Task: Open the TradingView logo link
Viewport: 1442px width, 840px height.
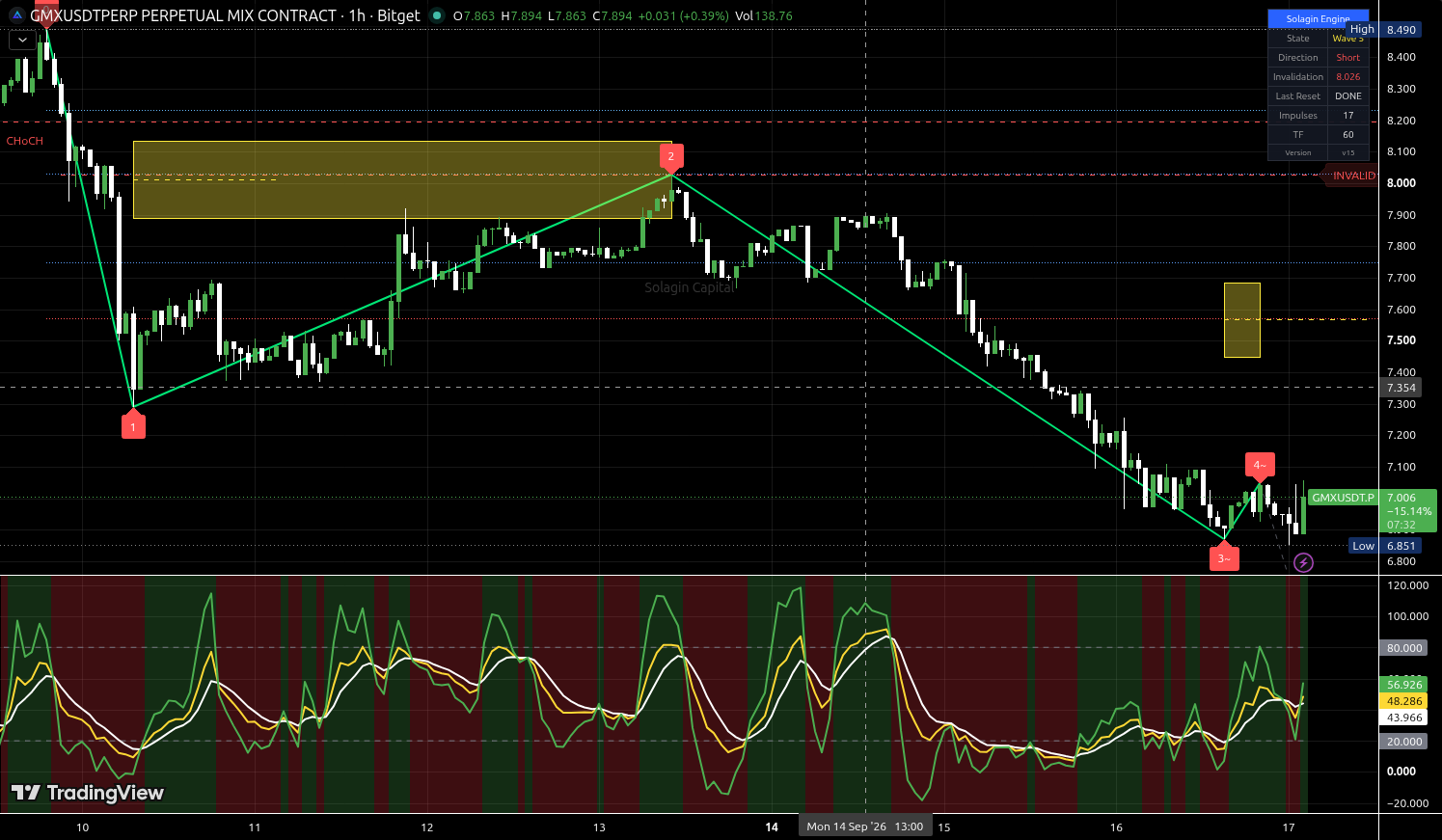Action: 88,793
